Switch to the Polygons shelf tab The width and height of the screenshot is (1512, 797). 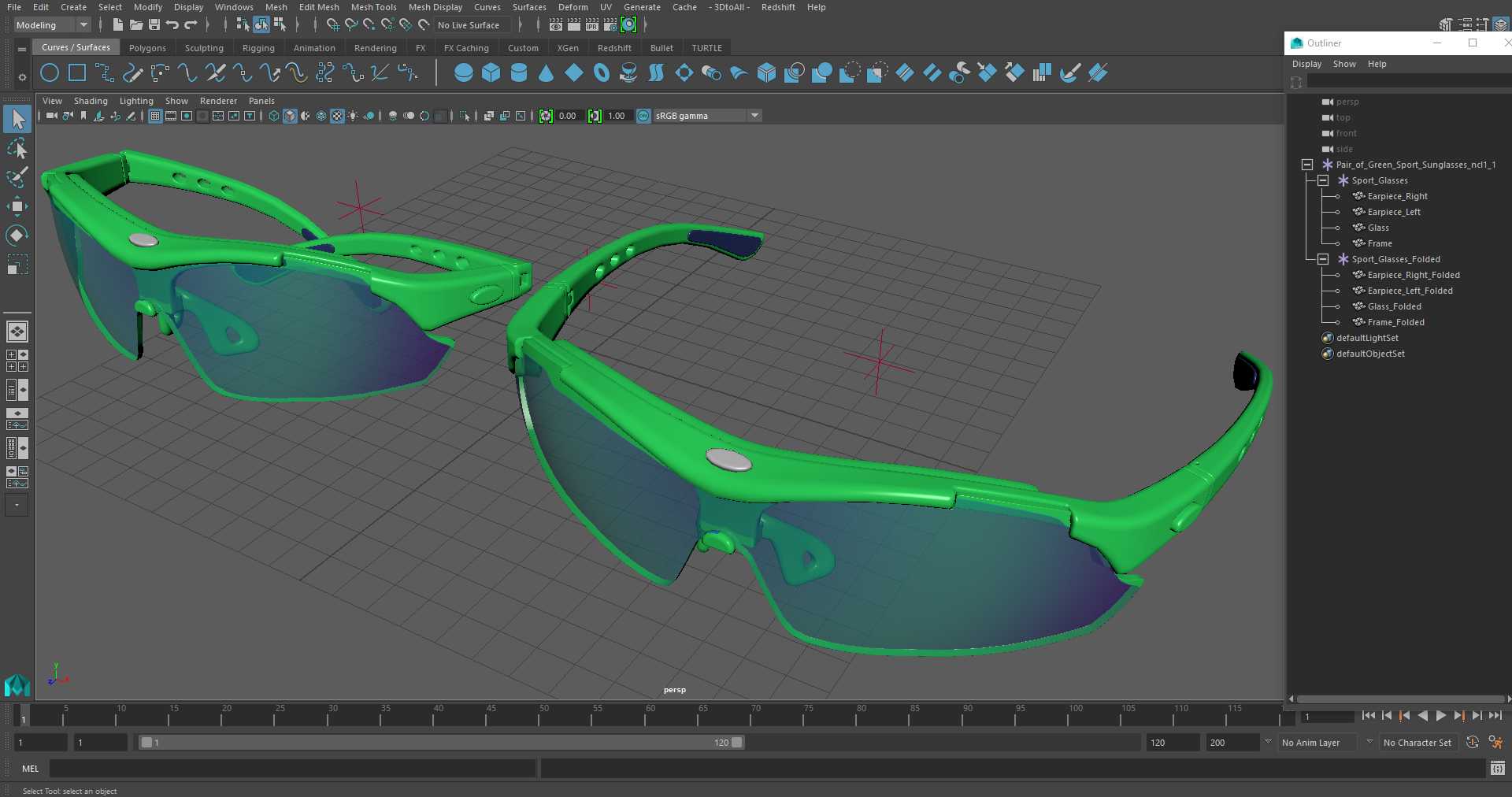click(x=147, y=48)
